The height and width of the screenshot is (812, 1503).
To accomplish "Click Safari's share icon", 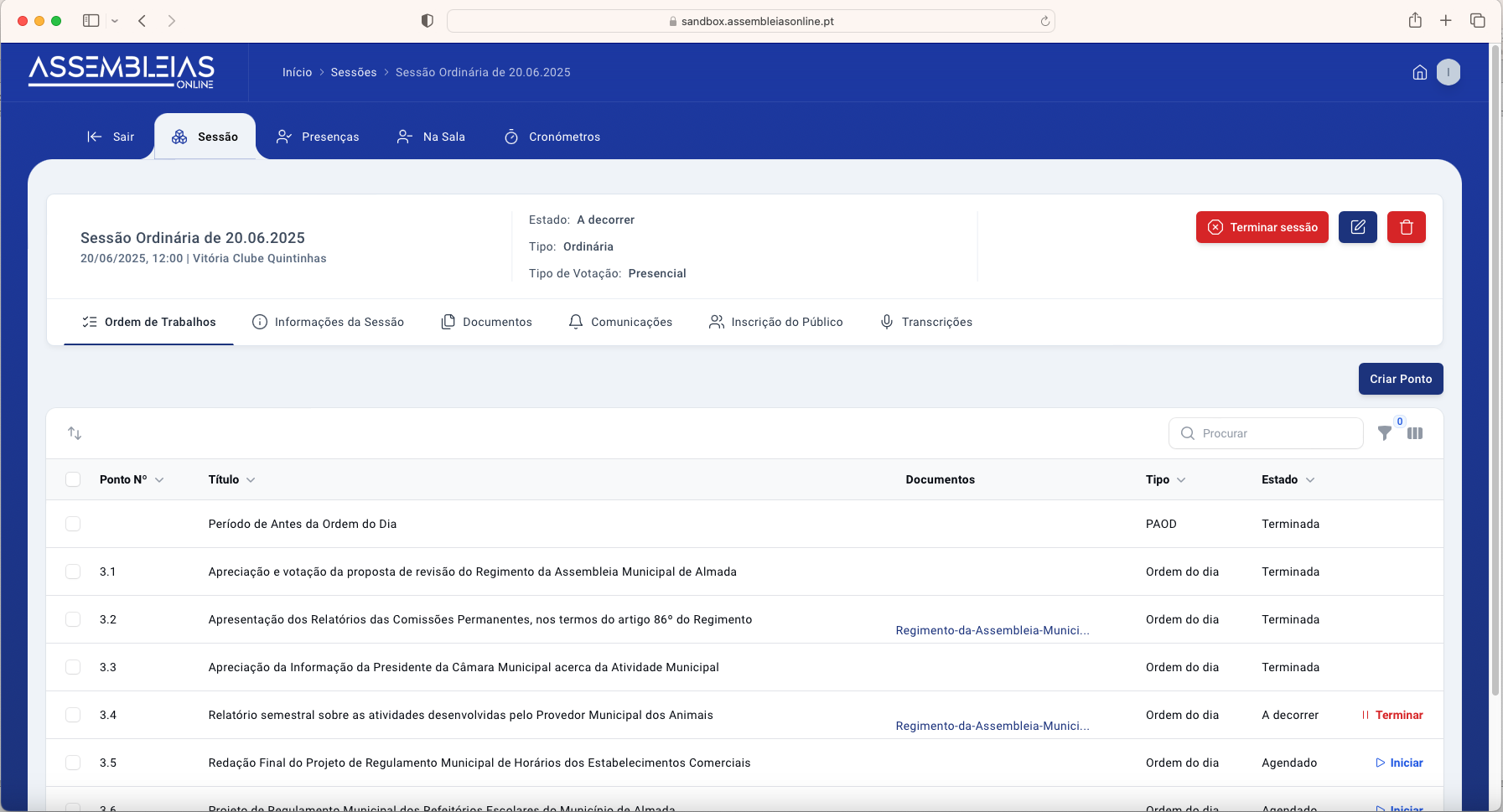I will [x=1415, y=21].
